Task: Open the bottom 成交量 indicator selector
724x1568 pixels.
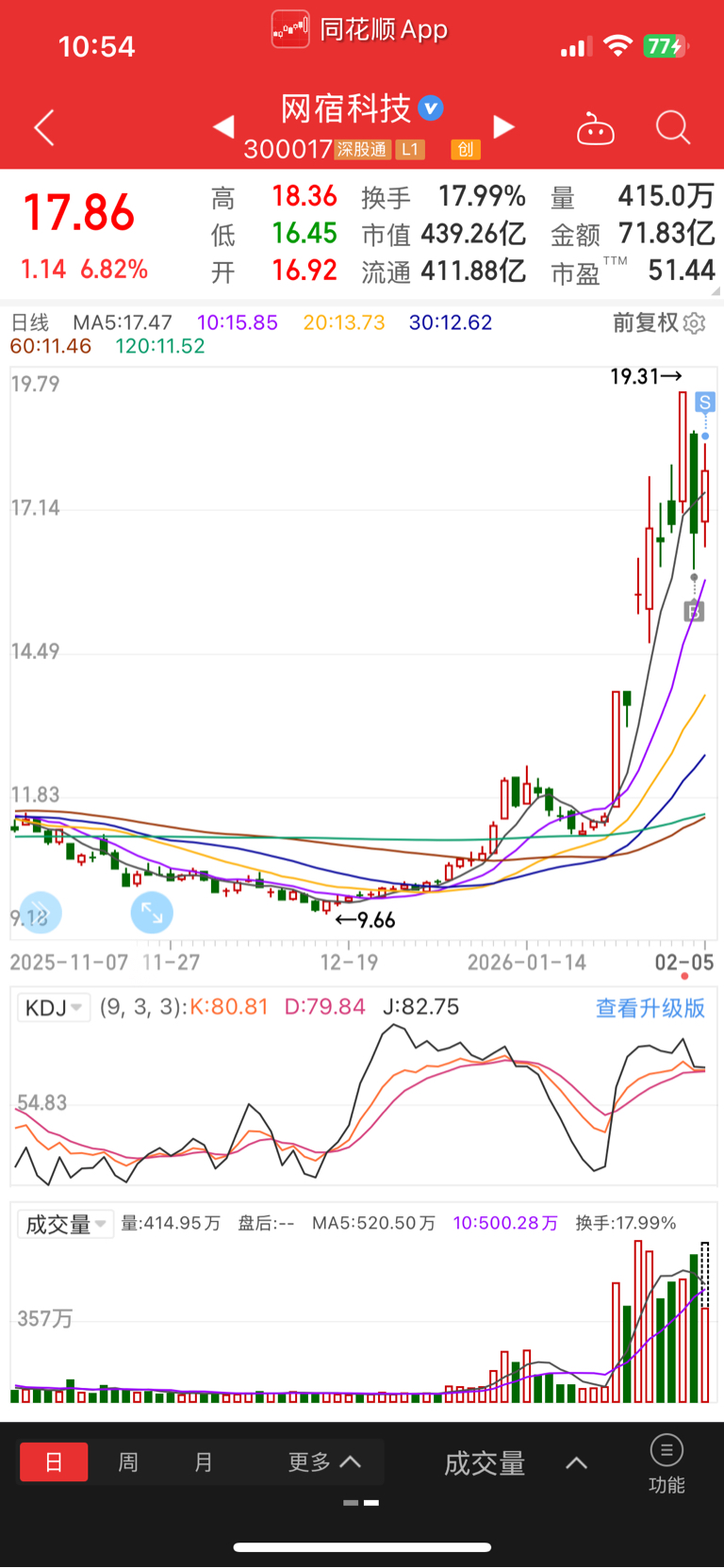Action: point(516,1463)
